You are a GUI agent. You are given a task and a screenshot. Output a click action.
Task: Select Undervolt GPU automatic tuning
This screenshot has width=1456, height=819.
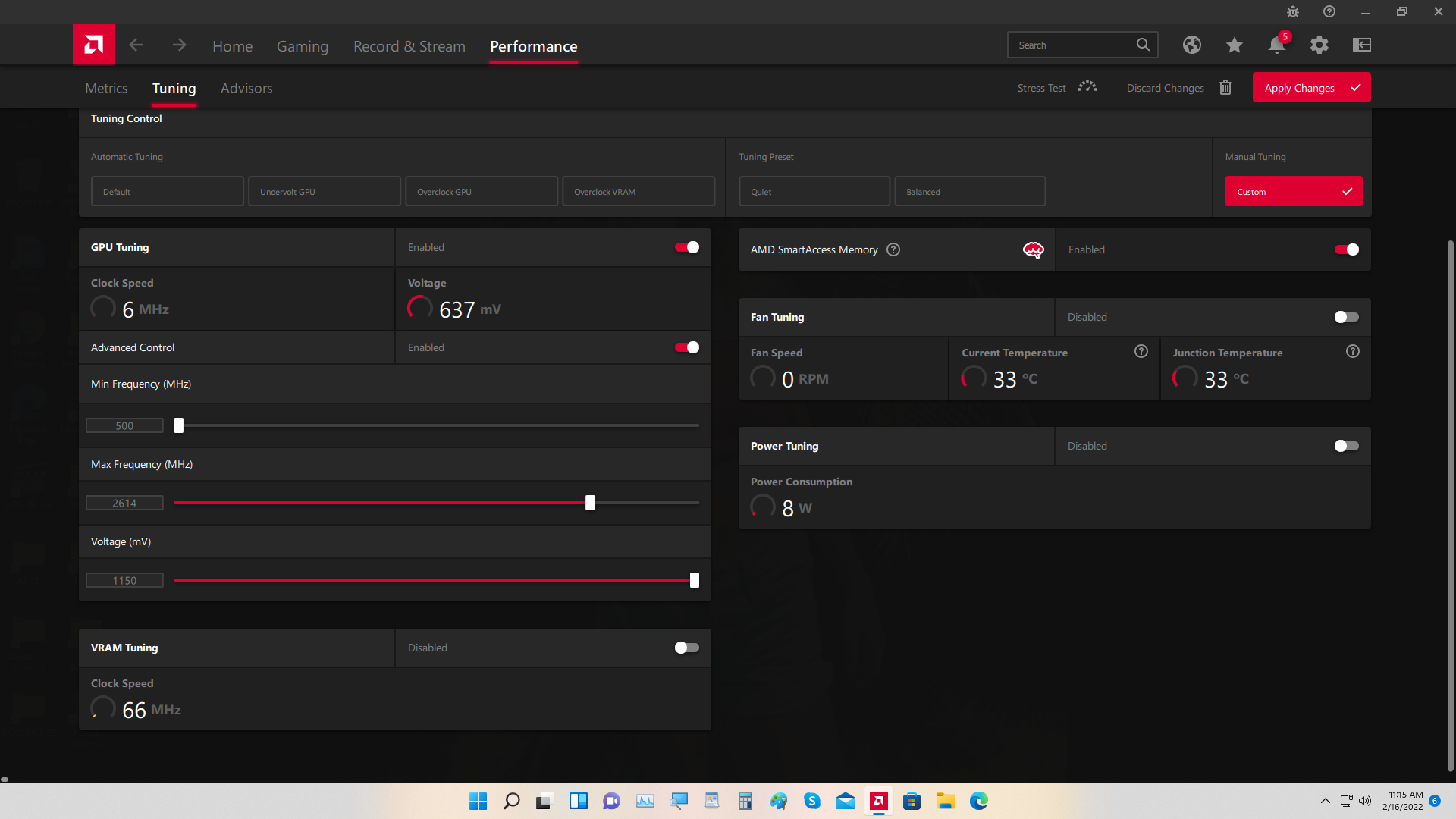pyautogui.click(x=325, y=192)
